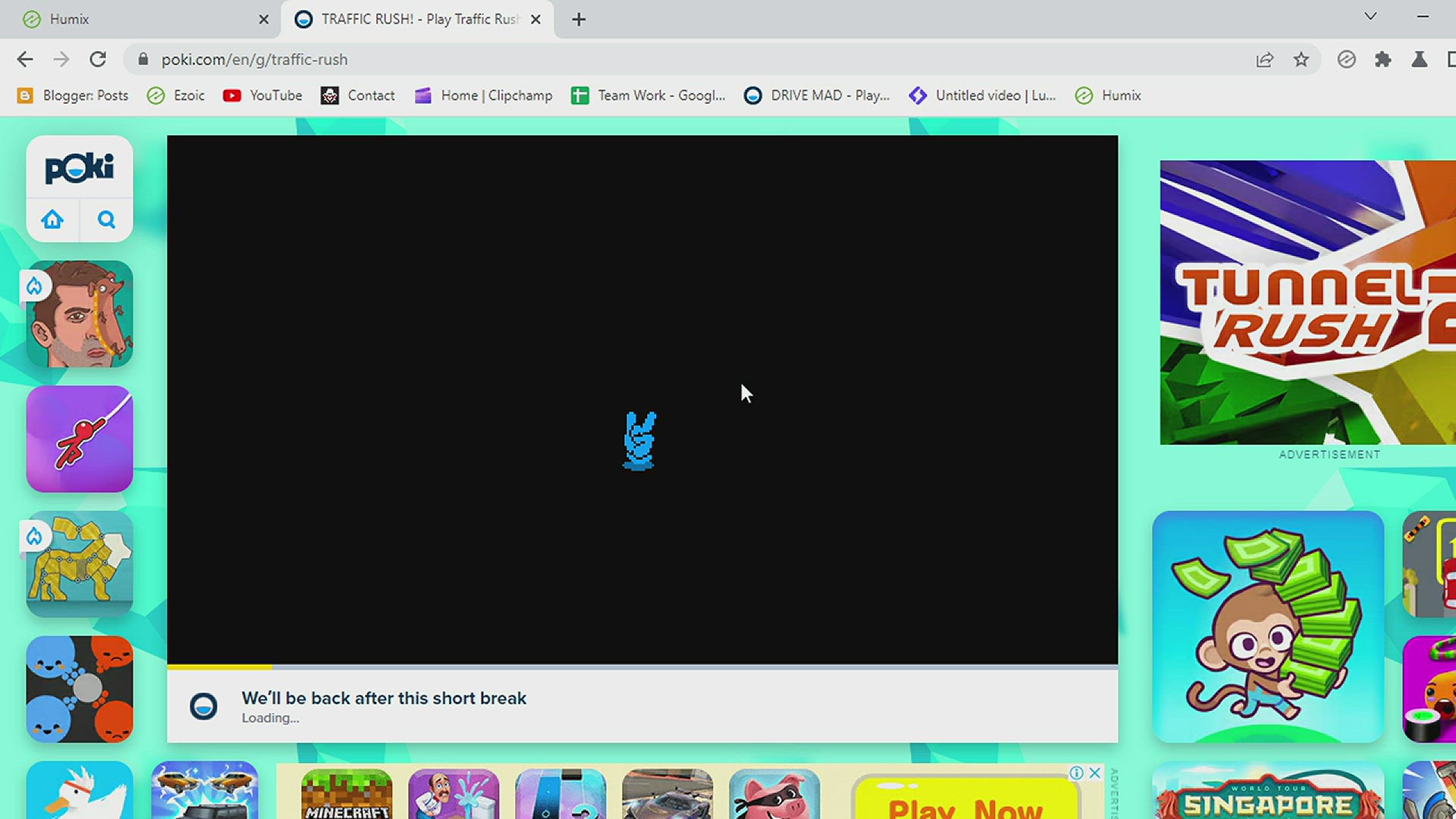Reload the current page
This screenshot has width=1456, height=819.
(98, 59)
